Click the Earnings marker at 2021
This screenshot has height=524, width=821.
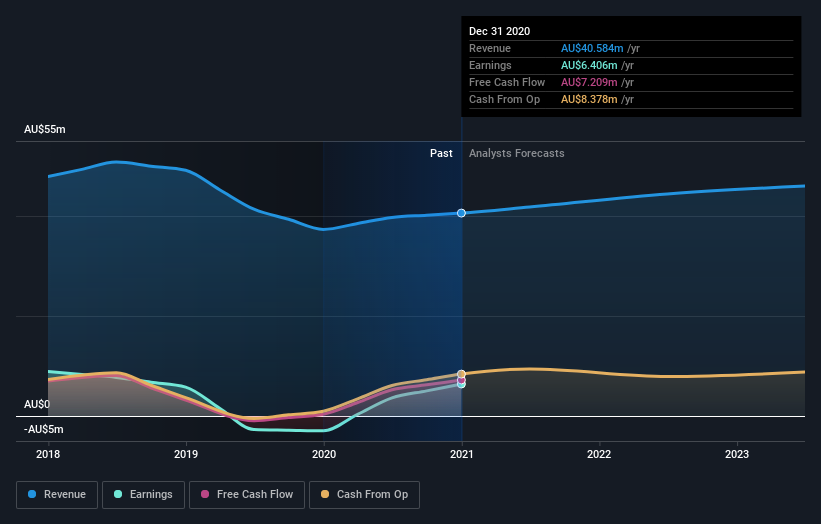click(461, 384)
